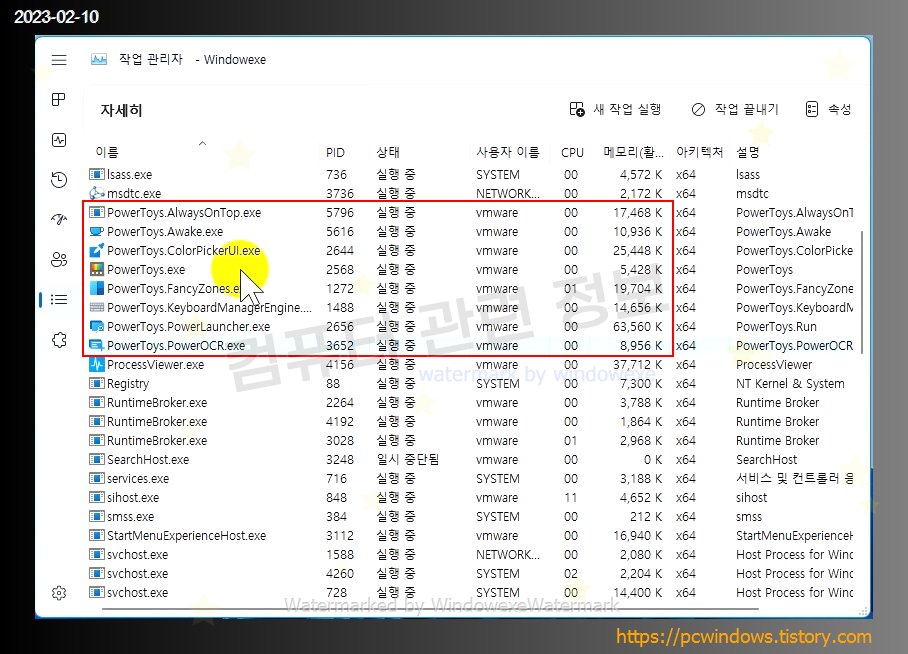Open the Processes page in sidebar
908x654 pixels.
pos(59,100)
